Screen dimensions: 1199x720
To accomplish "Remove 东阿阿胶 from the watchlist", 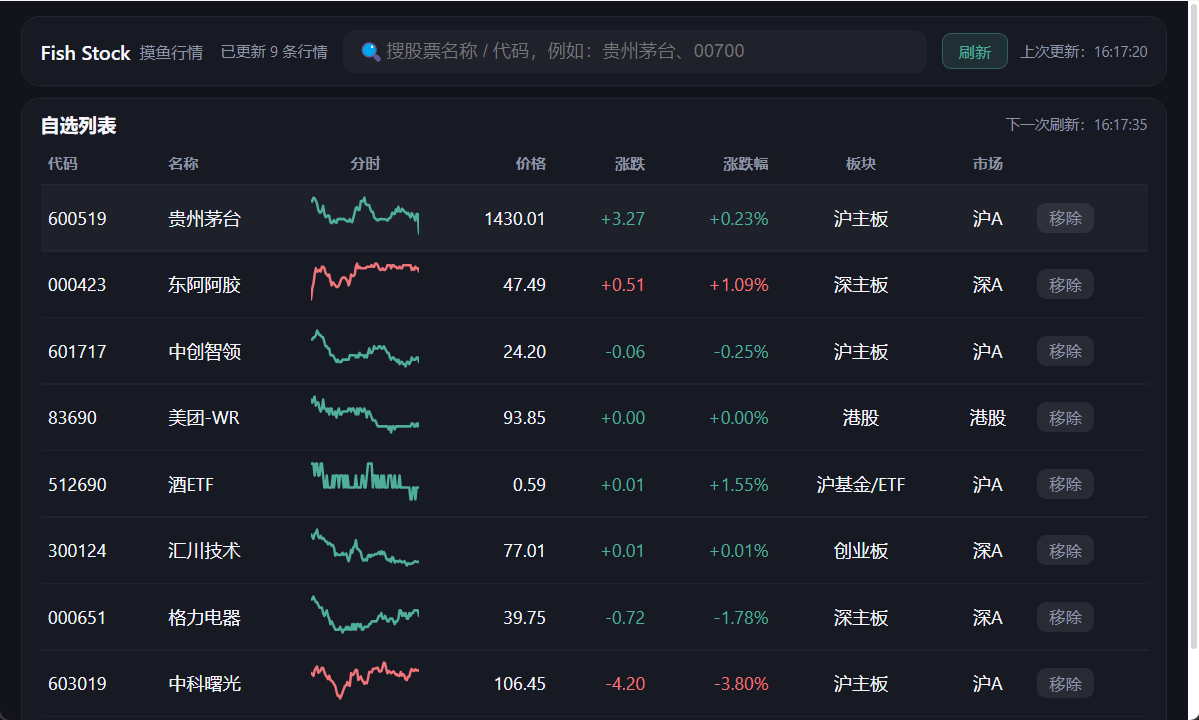I will [x=1065, y=285].
